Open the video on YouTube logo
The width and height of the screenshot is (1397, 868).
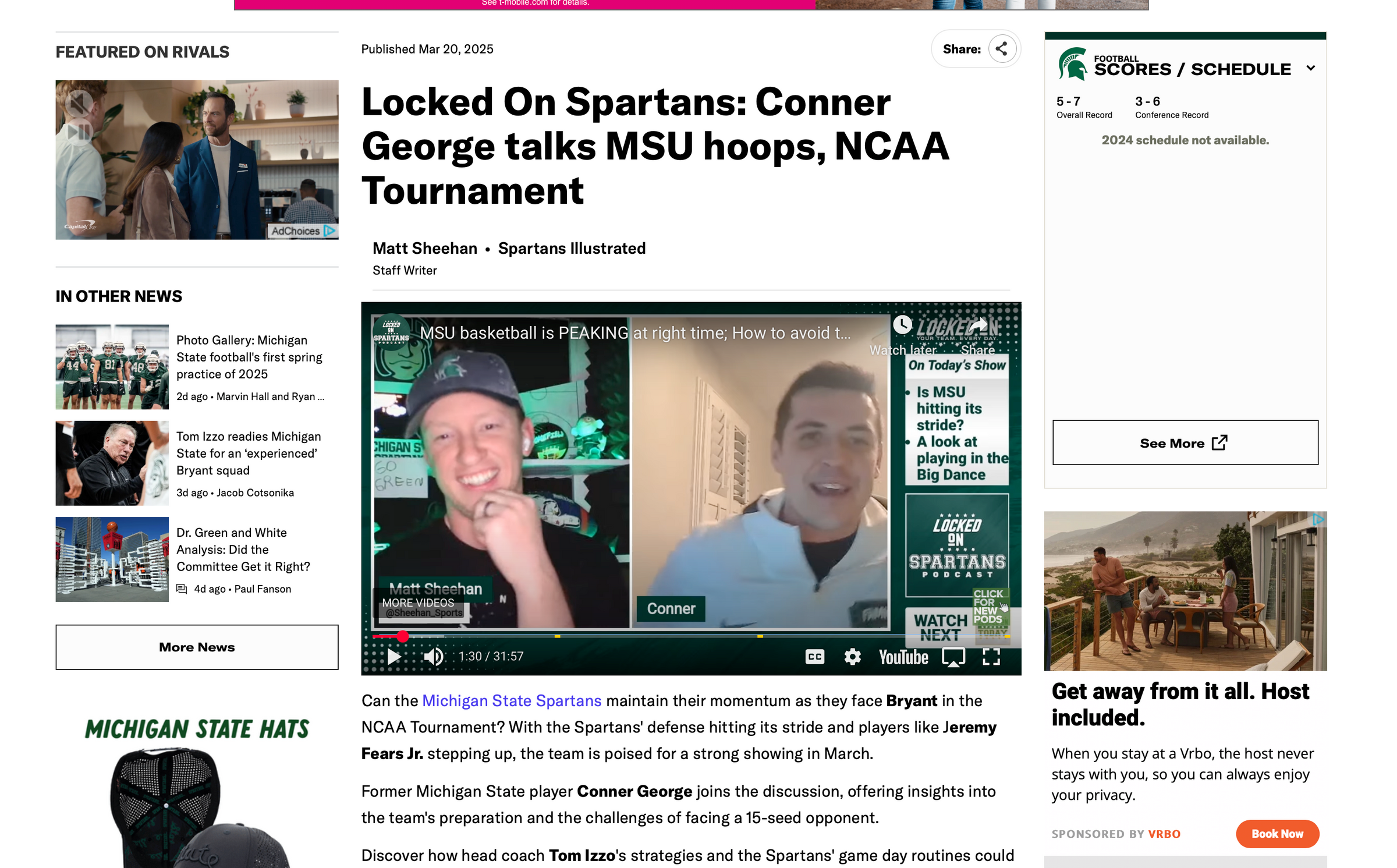903,657
